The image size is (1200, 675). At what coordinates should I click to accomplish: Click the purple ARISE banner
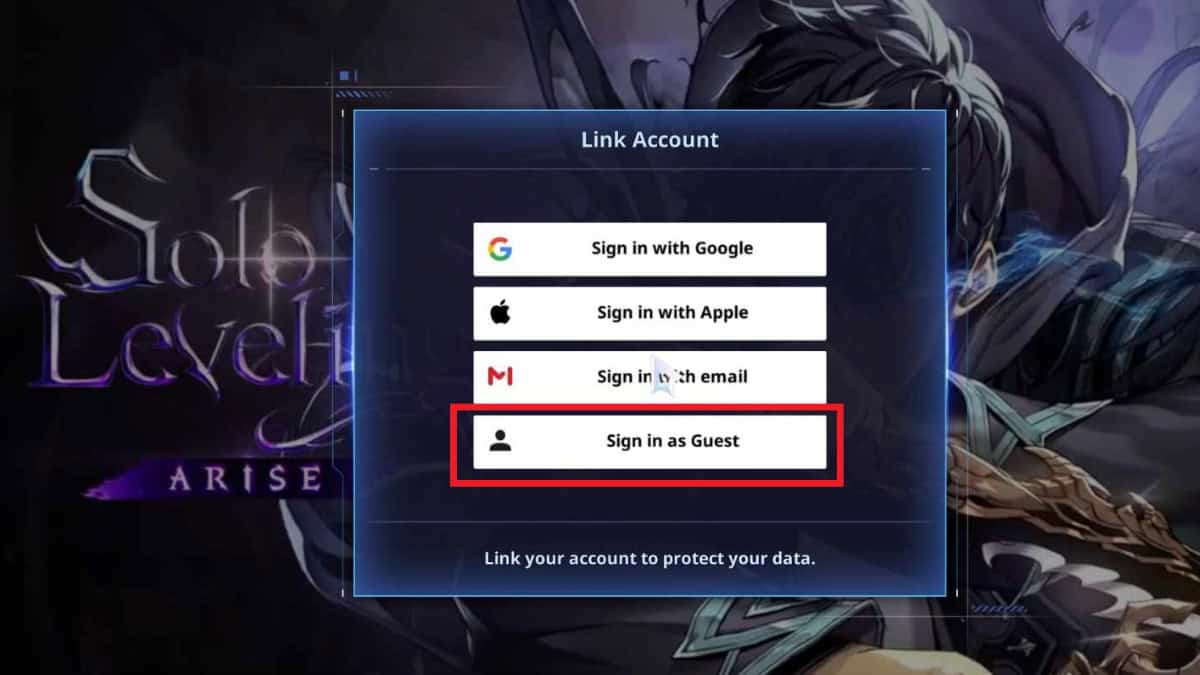click(x=215, y=479)
